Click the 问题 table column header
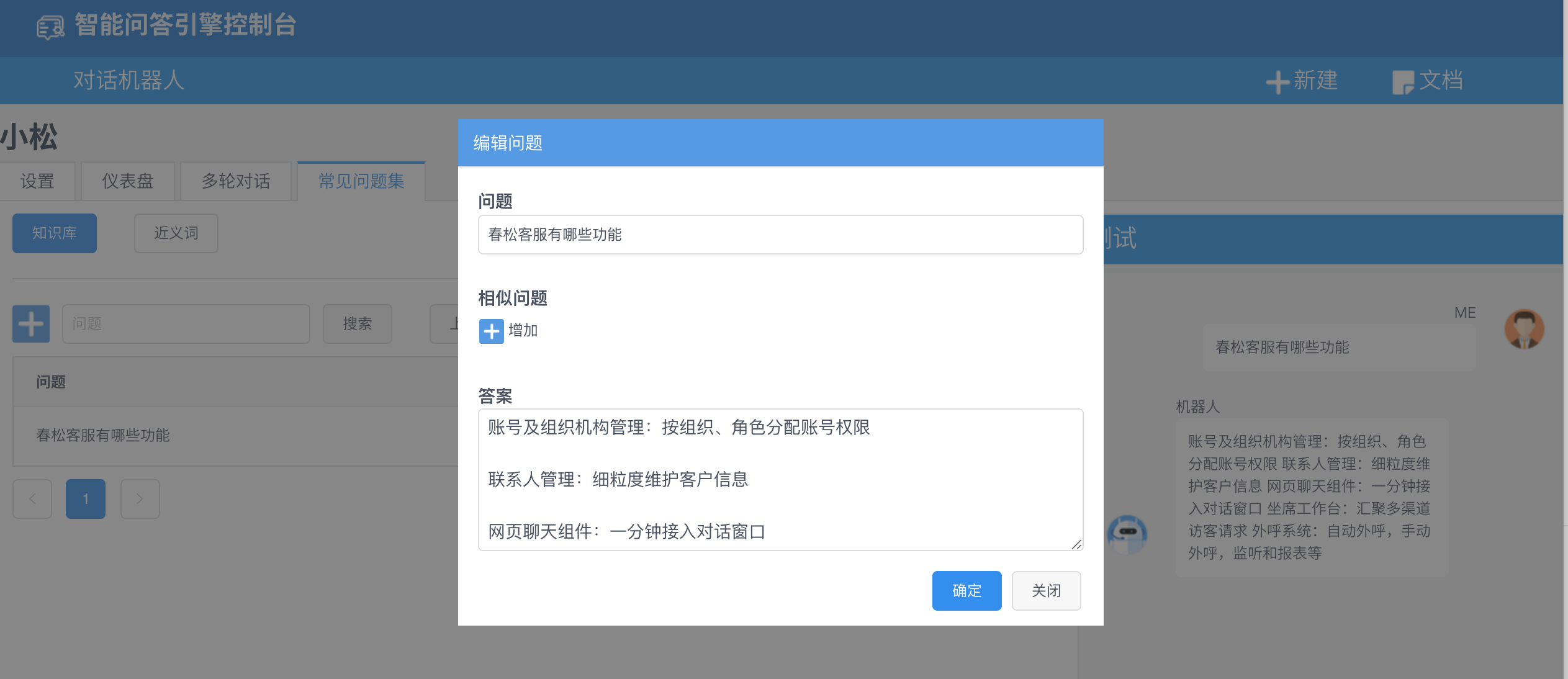The image size is (1568, 679). [51, 382]
